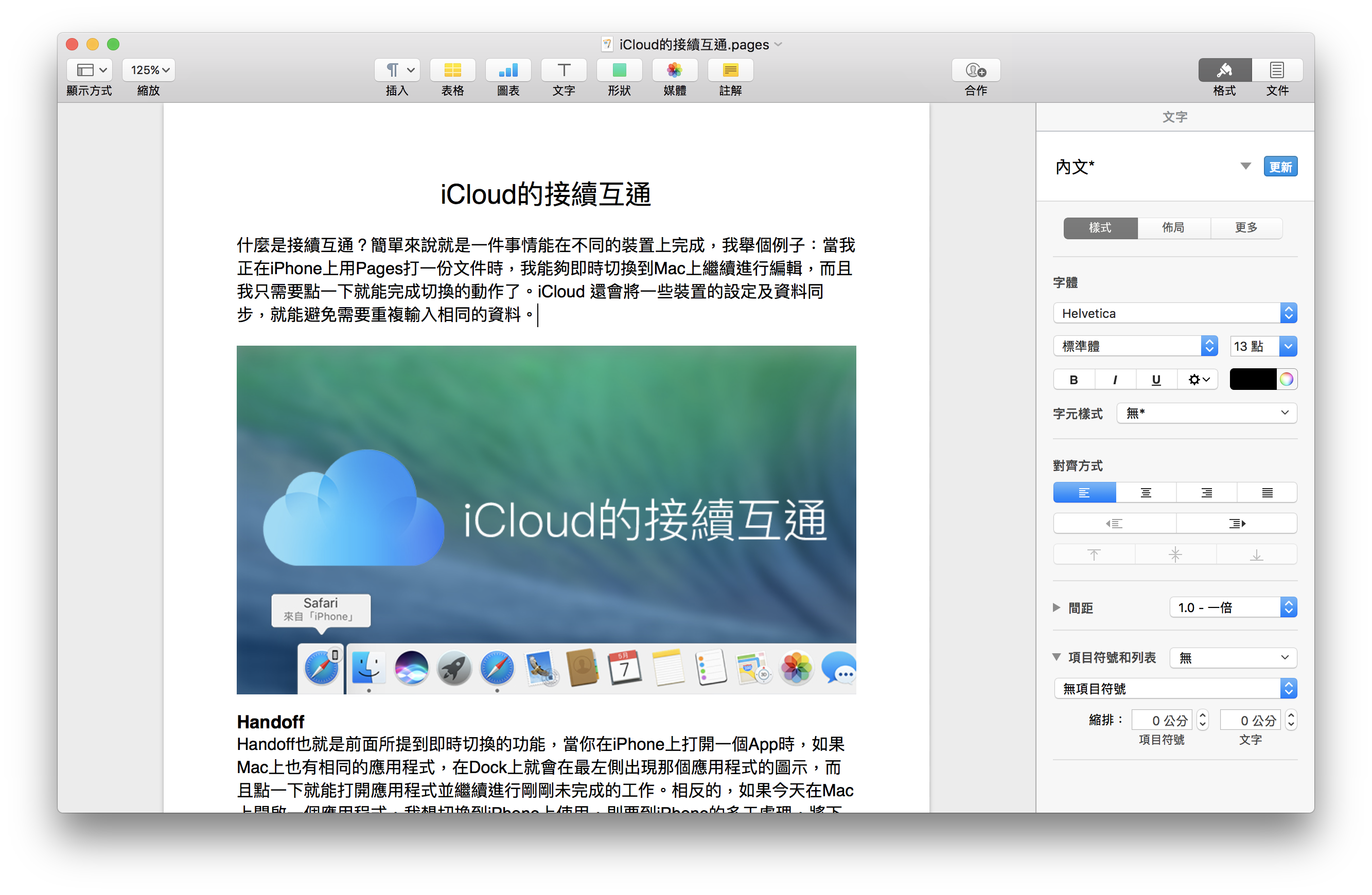Open the Character Style (字元樣式) dropdown
This screenshot has width=1372, height=895.
1207,413
